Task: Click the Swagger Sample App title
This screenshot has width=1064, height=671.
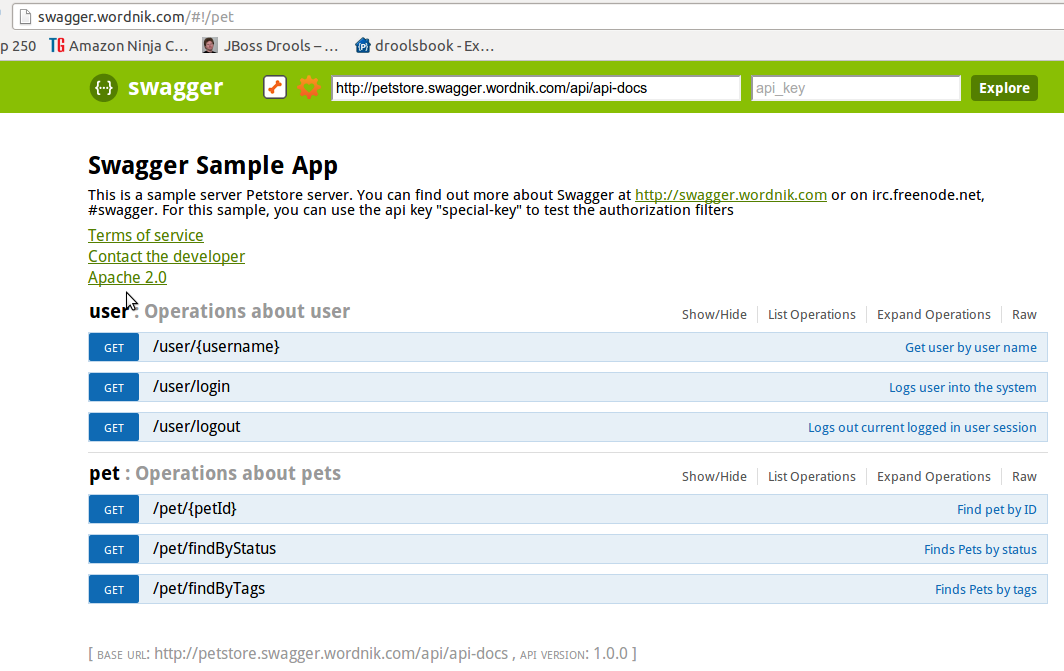Action: pos(213,166)
